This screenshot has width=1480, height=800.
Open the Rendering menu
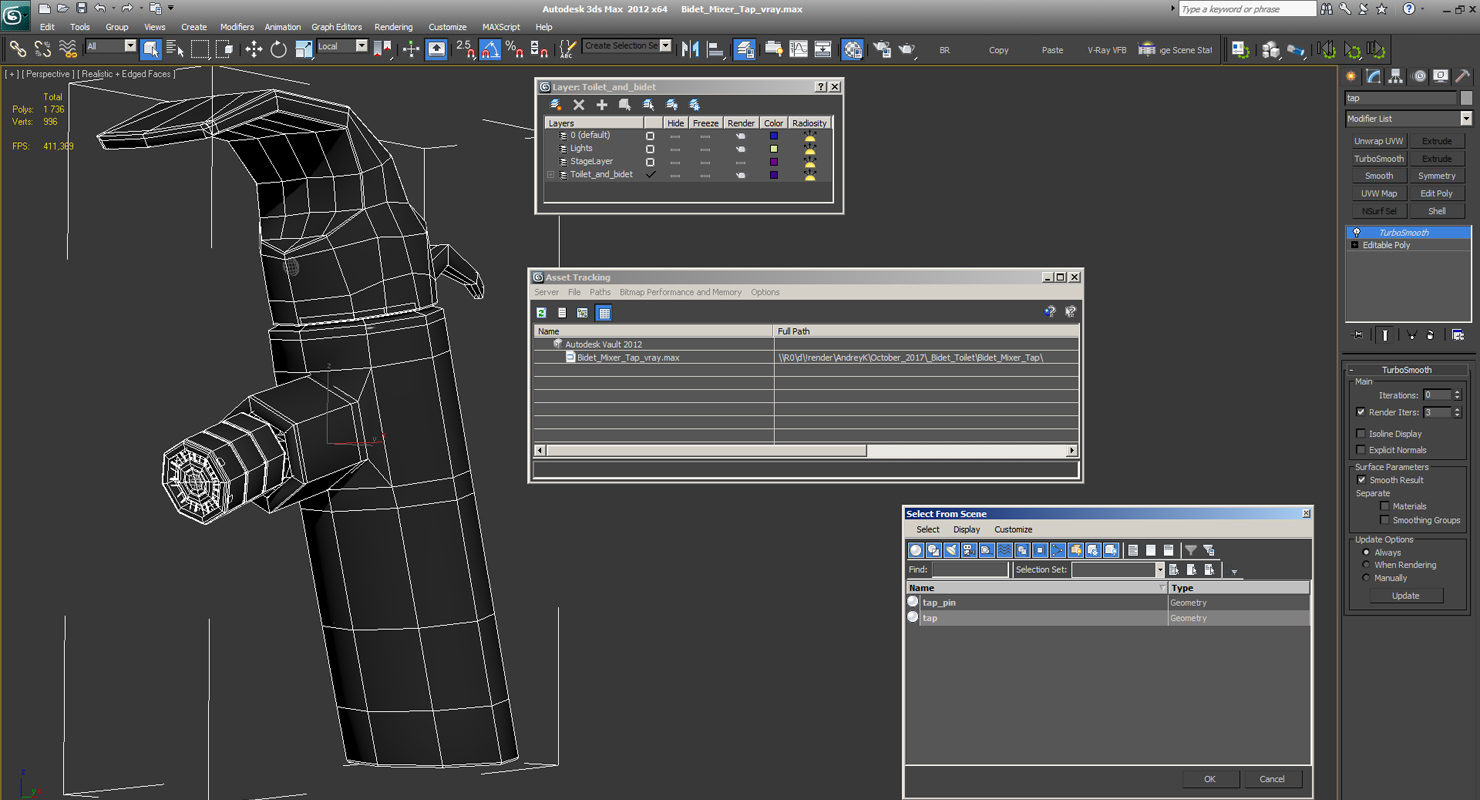click(393, 27)
